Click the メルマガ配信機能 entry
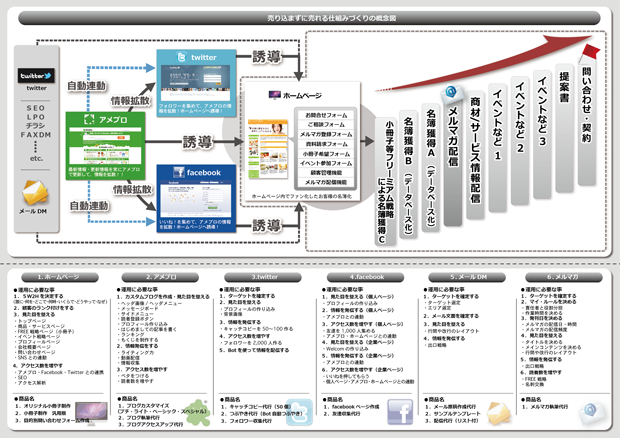 tap(326, 182)
